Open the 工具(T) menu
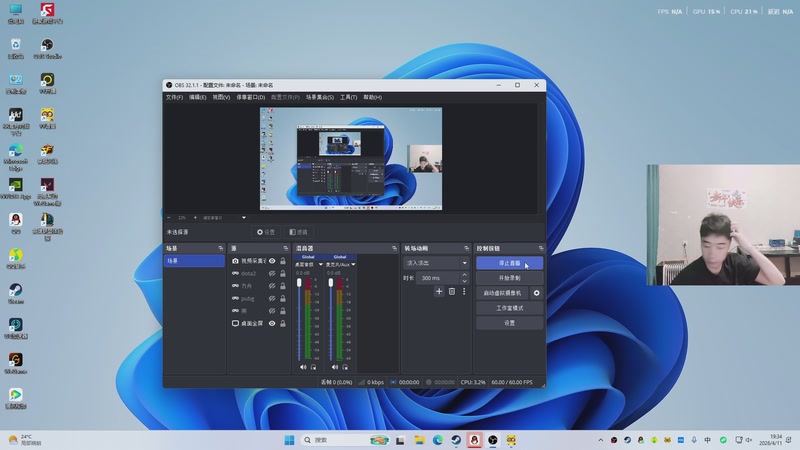Image resolution: width=800 pixels, height=450 pixels. point(348,97)
